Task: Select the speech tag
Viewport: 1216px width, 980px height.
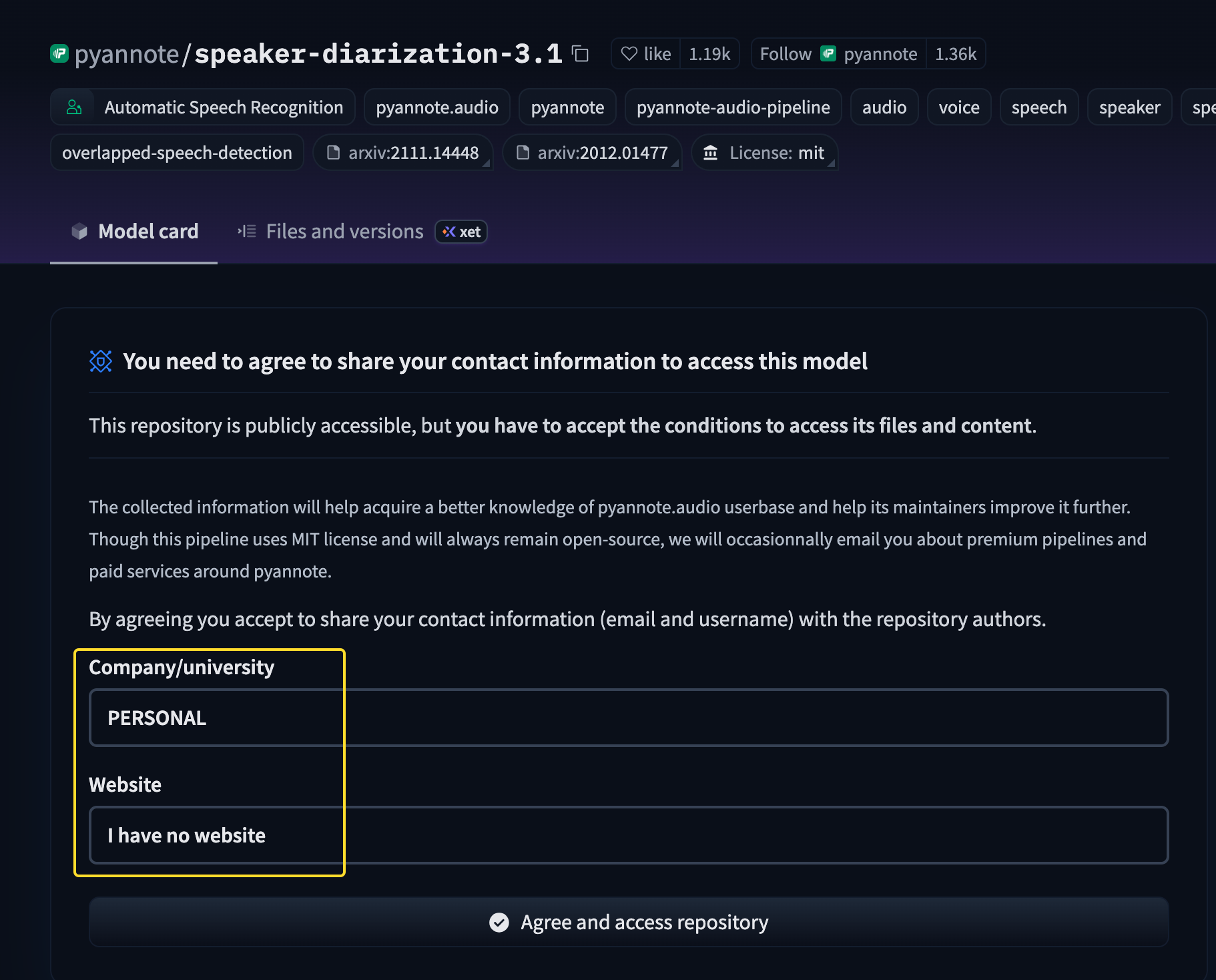Action: tap(1039, 107)
